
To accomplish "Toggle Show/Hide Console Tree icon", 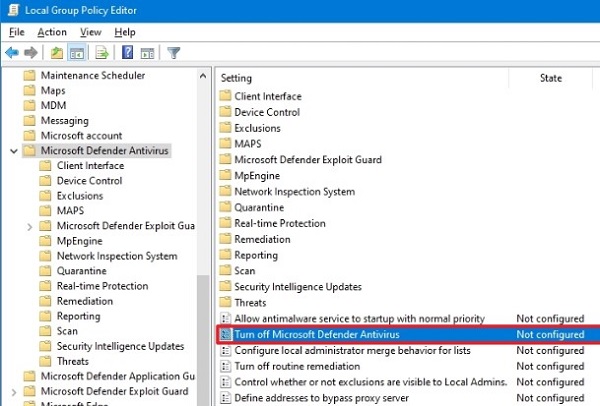I will pos(77,53).
